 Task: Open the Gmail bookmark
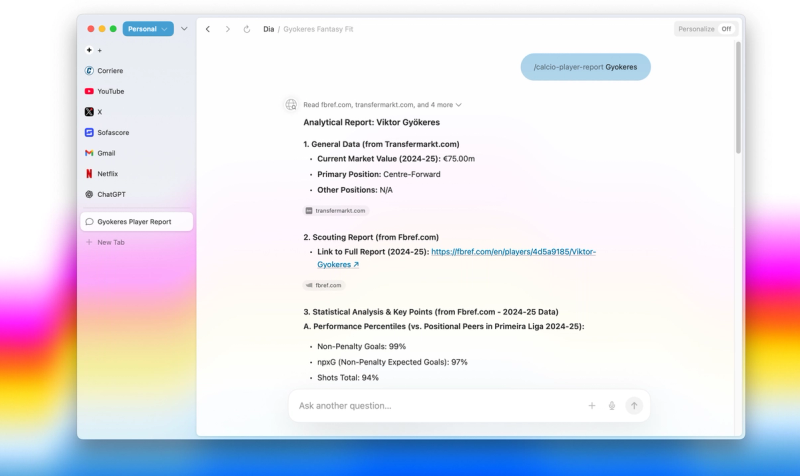pos(100,153)
